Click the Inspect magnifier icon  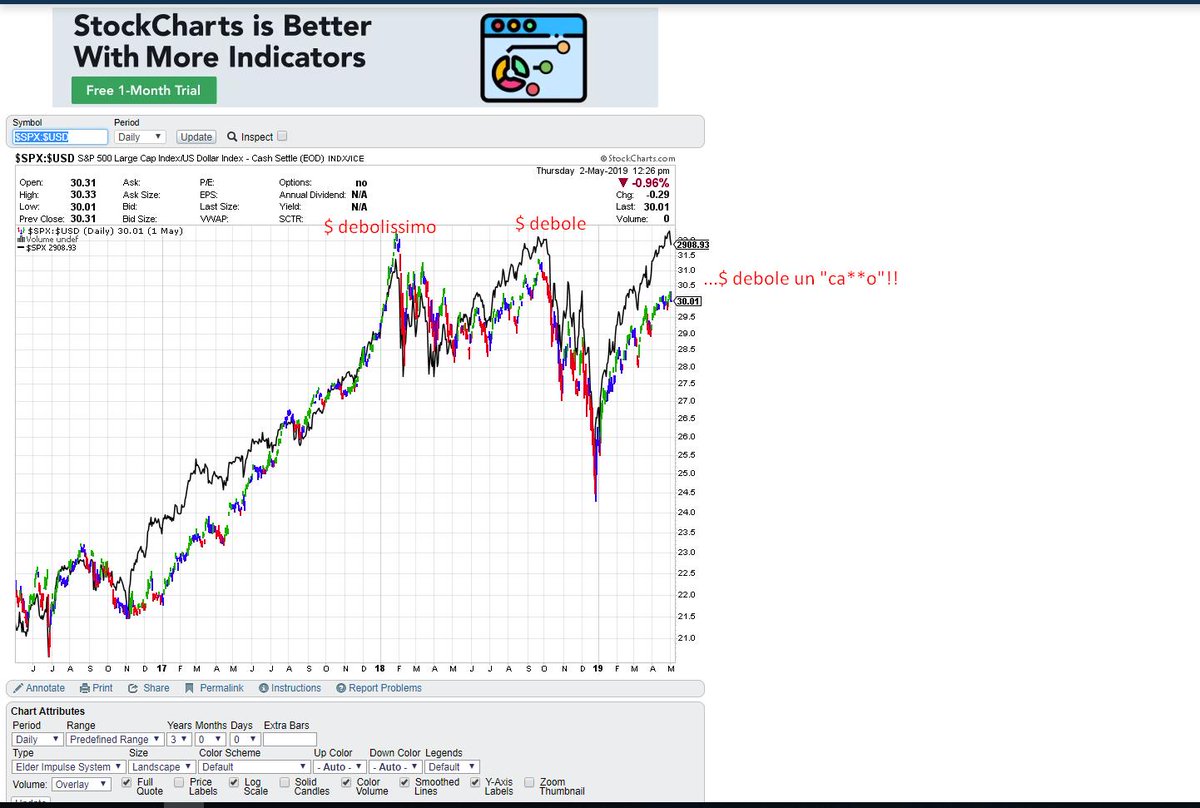(232, 137)
